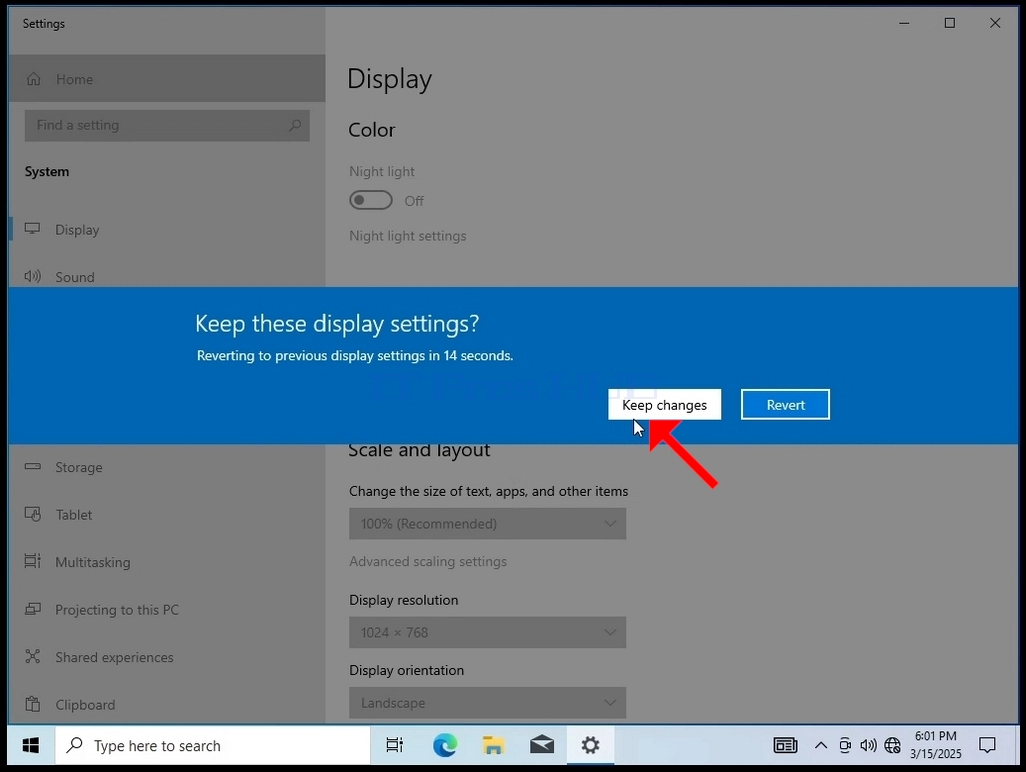Maximize the Settings window
Viewport: 1026px width, 772px height.
pos(949,23)
